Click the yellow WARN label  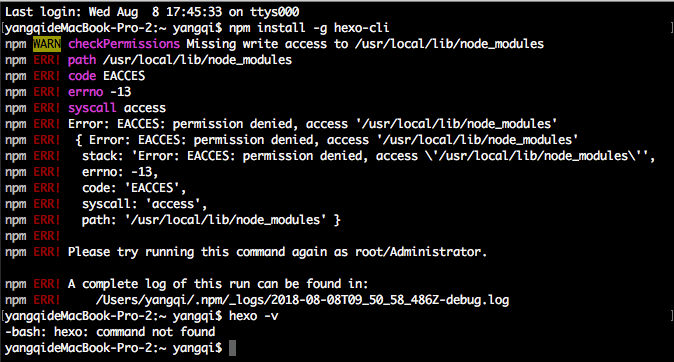click(47, 44)
